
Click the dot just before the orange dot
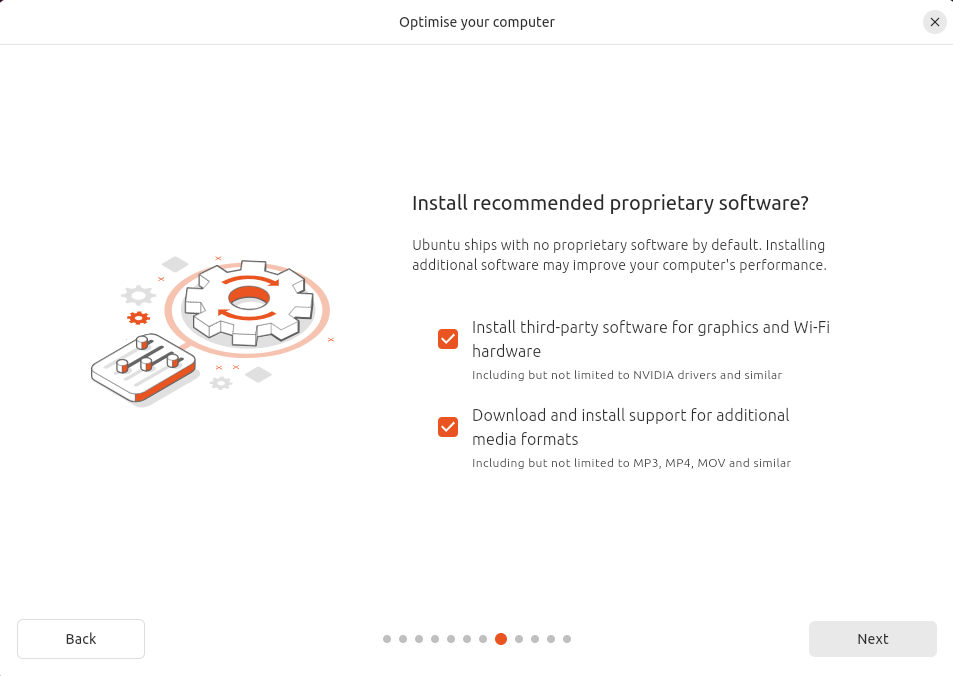pyautogui.click(x=483, y=639)
